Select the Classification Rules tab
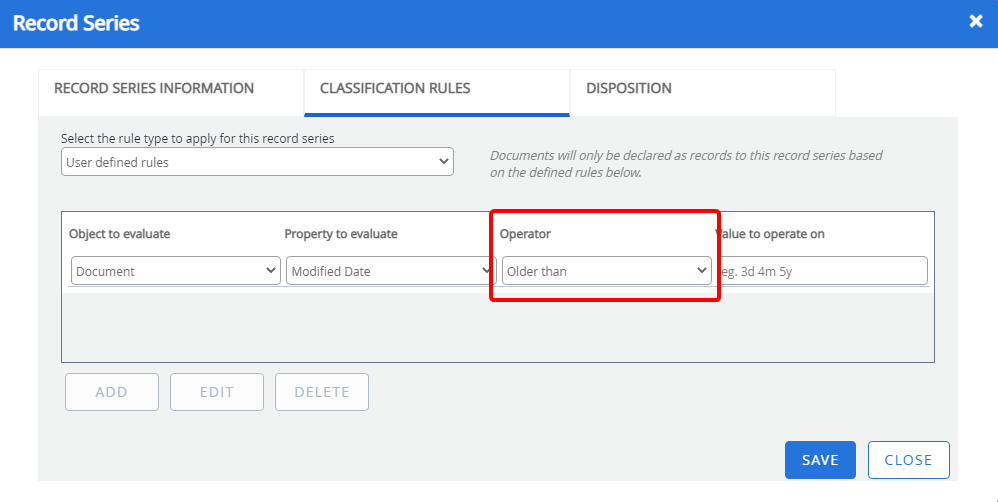Image resolution: width=998 pixels, height=502 pixels. click(395, 89)
